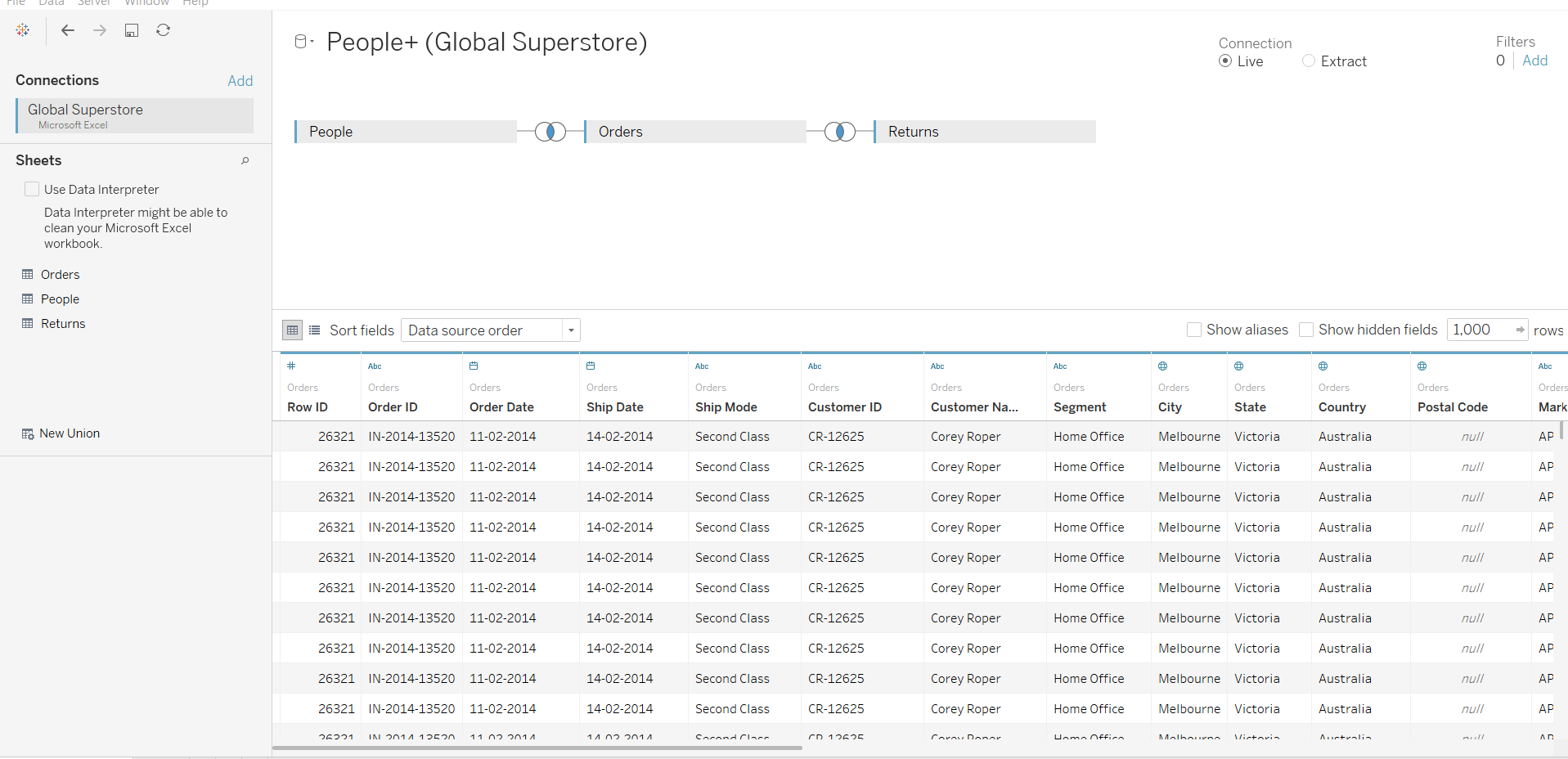
Task: Click the Orders sheet table icon
Action: 28,274
